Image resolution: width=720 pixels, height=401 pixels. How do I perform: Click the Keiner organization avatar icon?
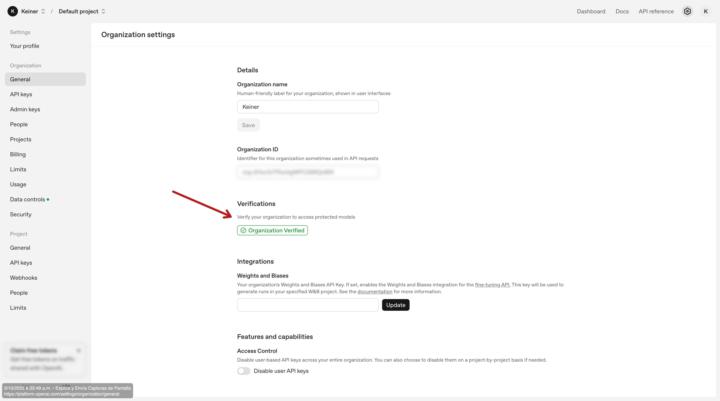click(12, 11)
